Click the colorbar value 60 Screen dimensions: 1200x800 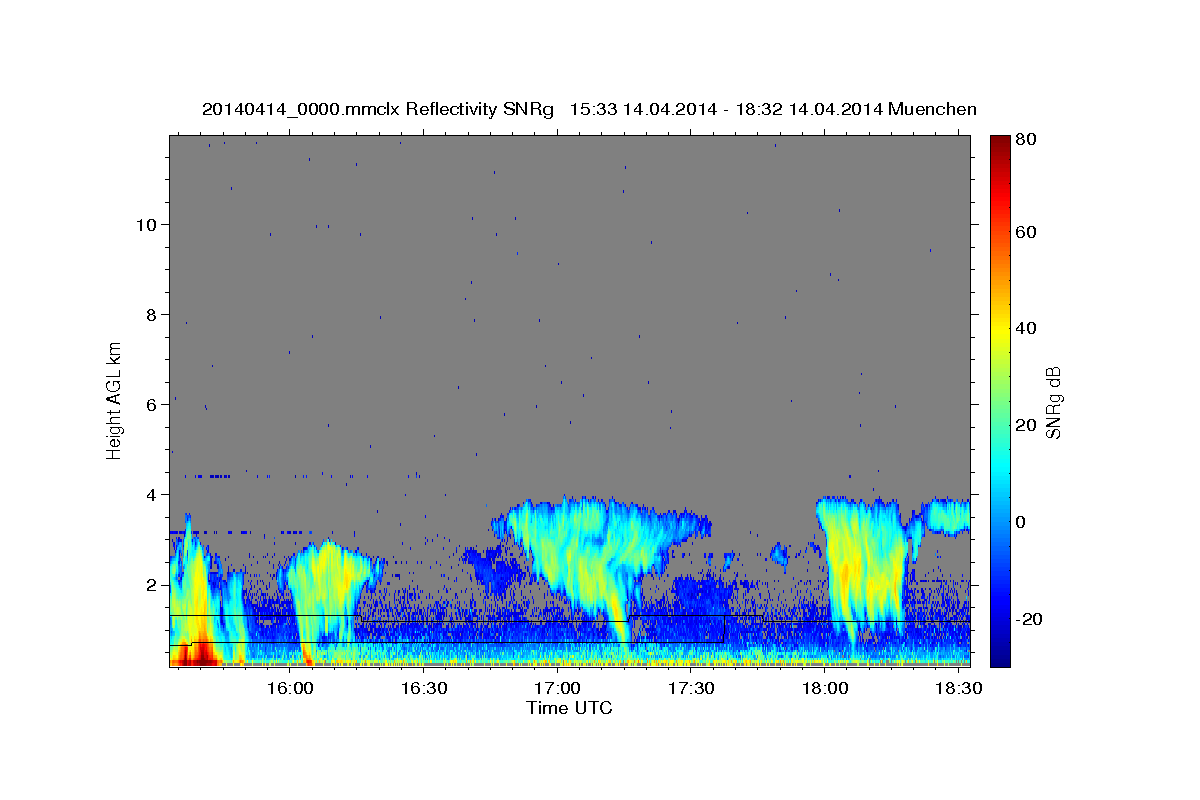point(1025,232)
